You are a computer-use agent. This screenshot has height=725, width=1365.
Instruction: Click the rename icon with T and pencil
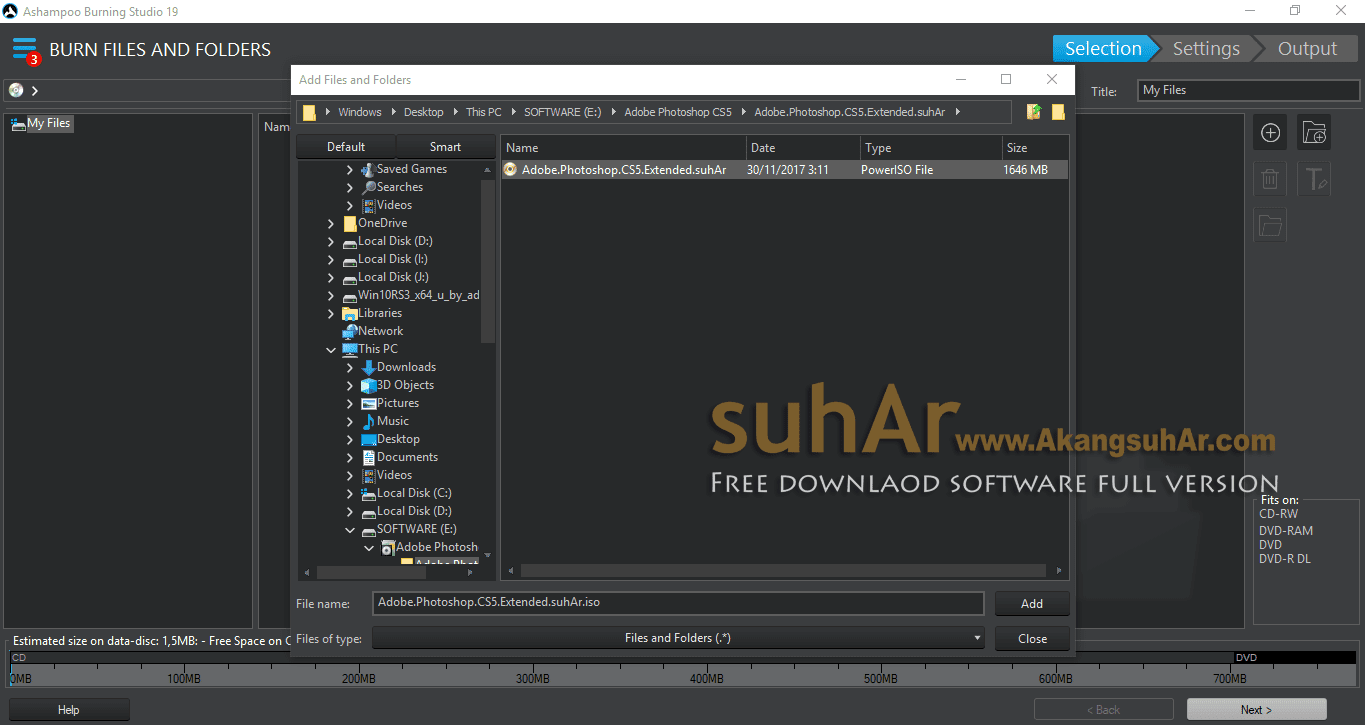[1314, 180]
